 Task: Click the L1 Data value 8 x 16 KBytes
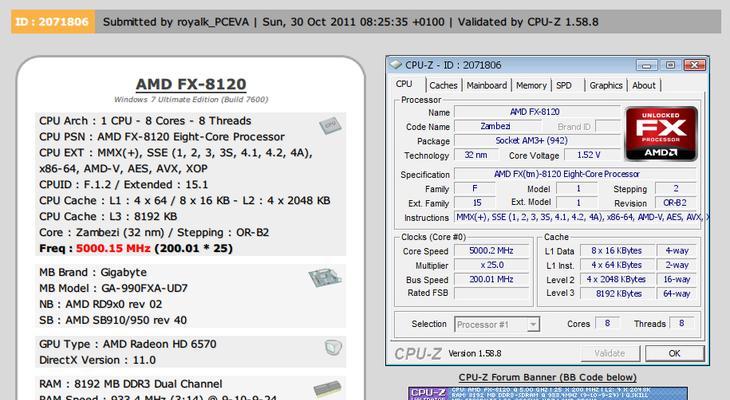616,251
